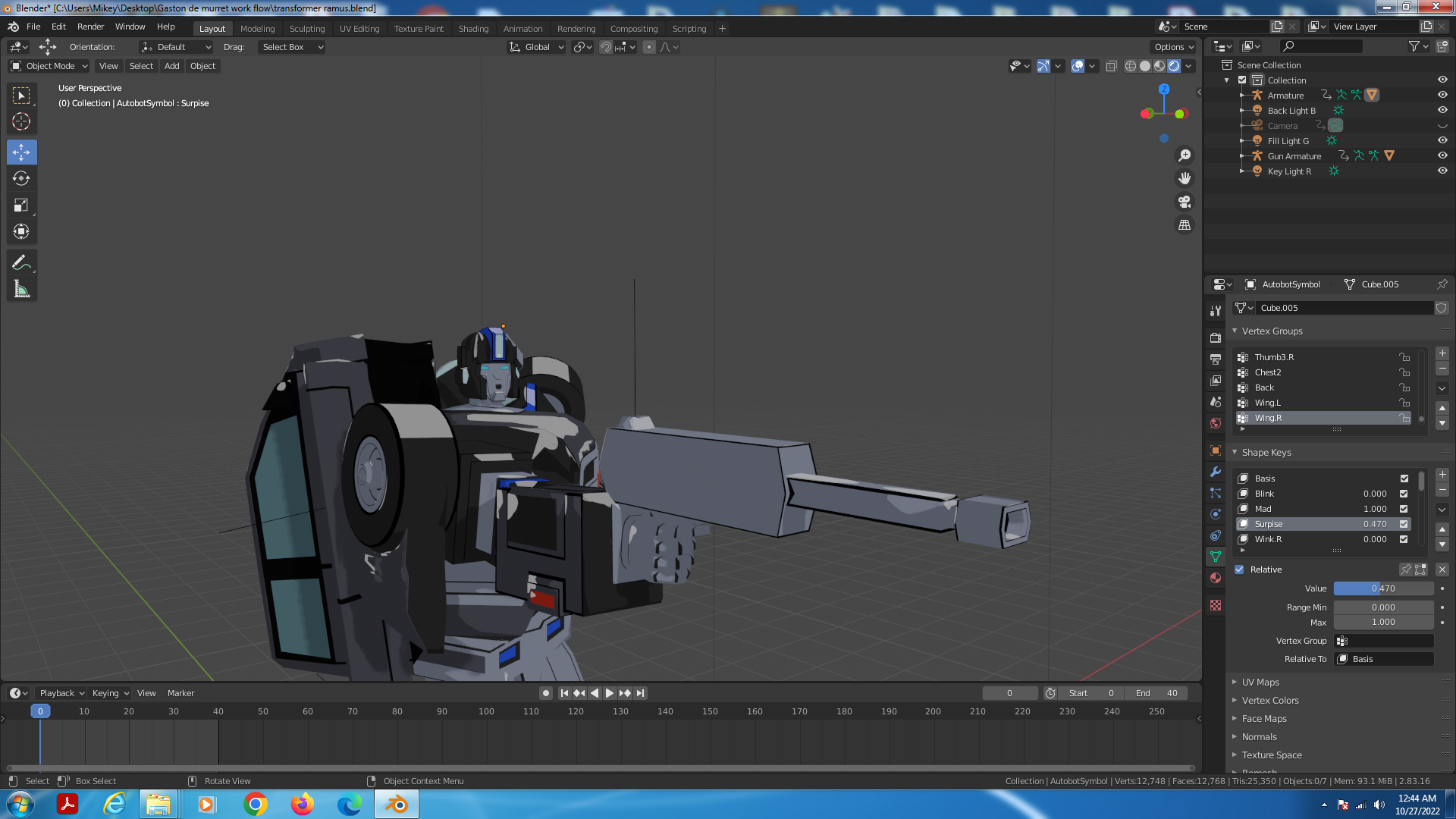Open the Marker menu in timeline

(180, 693)
